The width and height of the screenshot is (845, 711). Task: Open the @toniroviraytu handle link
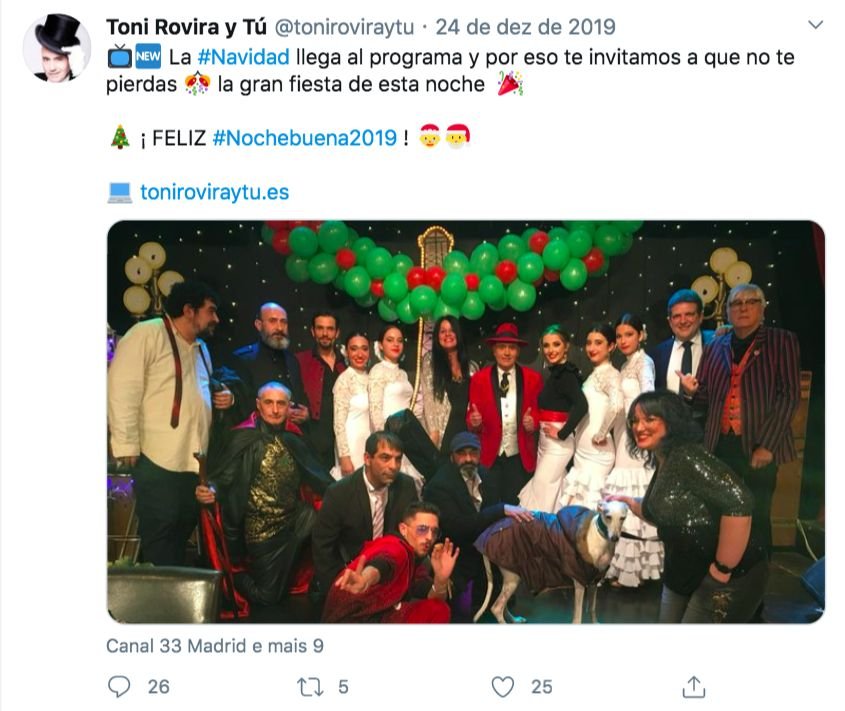344,27
